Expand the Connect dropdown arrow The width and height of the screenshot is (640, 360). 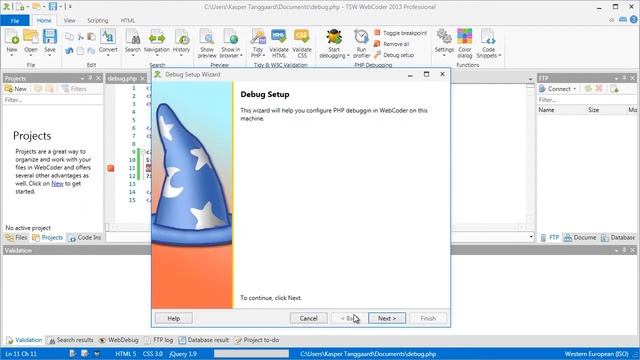(575, 89)
